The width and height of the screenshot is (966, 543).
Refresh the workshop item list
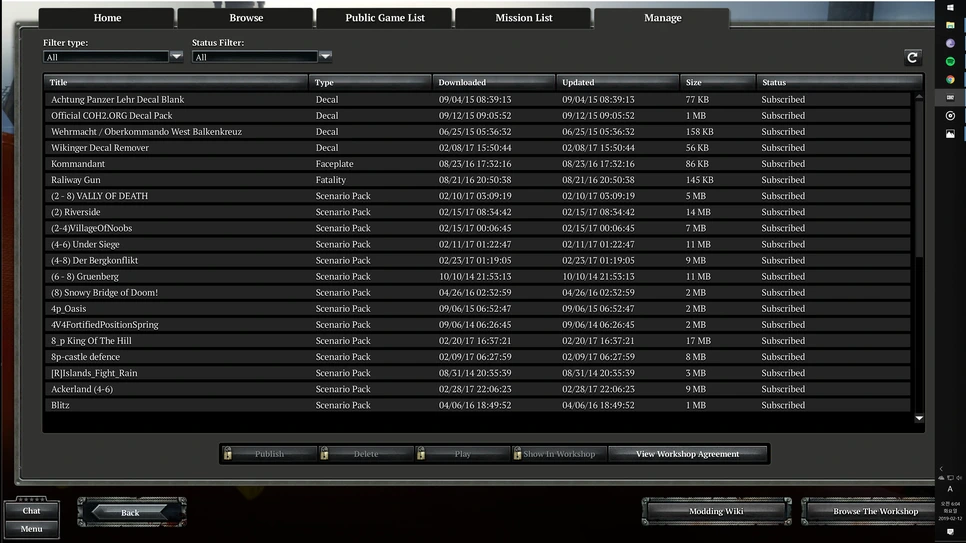pos(912,57)
